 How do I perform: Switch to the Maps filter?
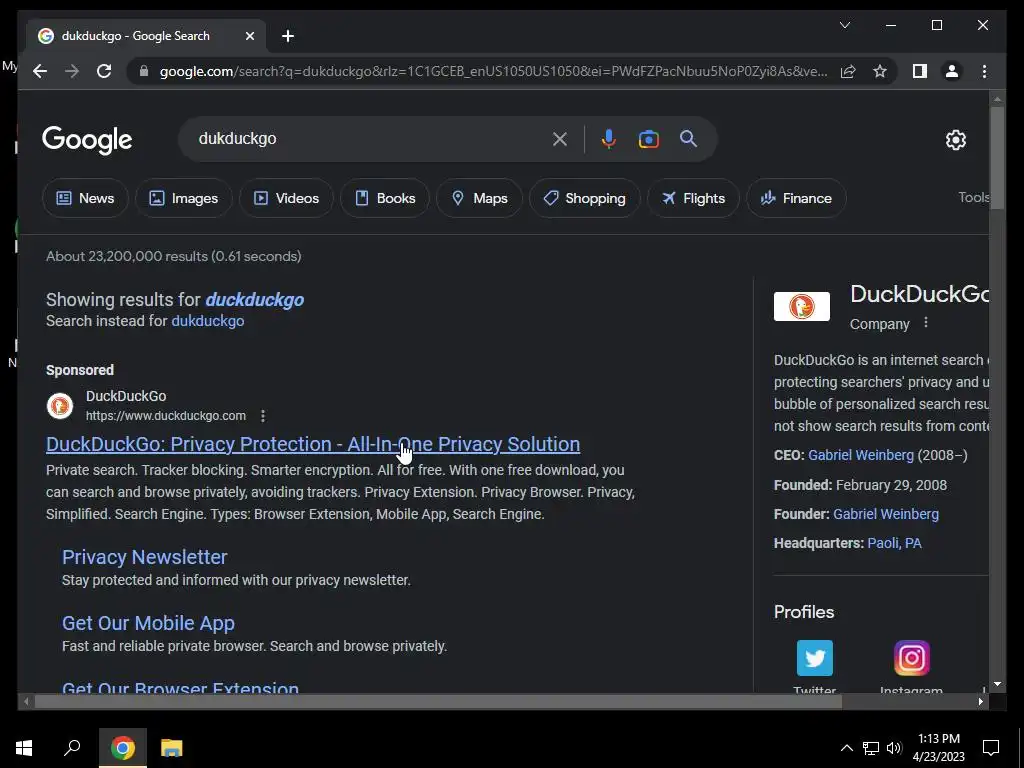(479, 198)
